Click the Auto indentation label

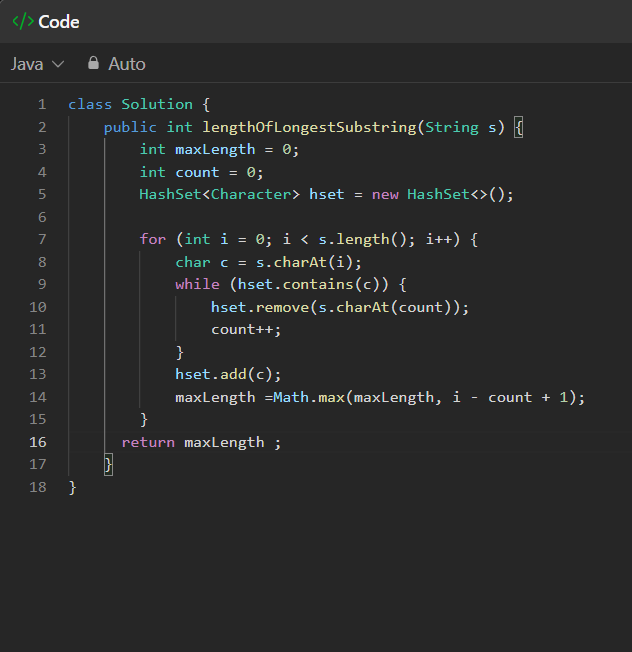[x=127, y=64]
